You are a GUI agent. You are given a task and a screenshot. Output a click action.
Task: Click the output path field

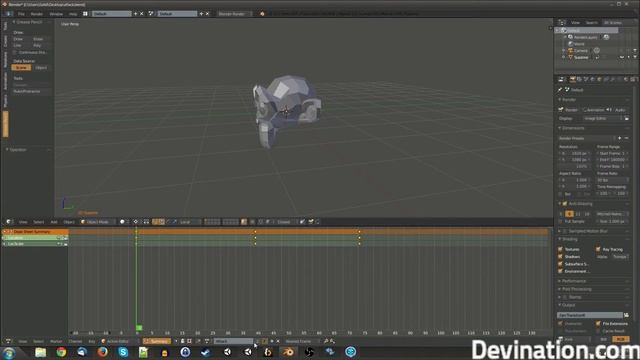pyautogui.click(x=590, y=316)
